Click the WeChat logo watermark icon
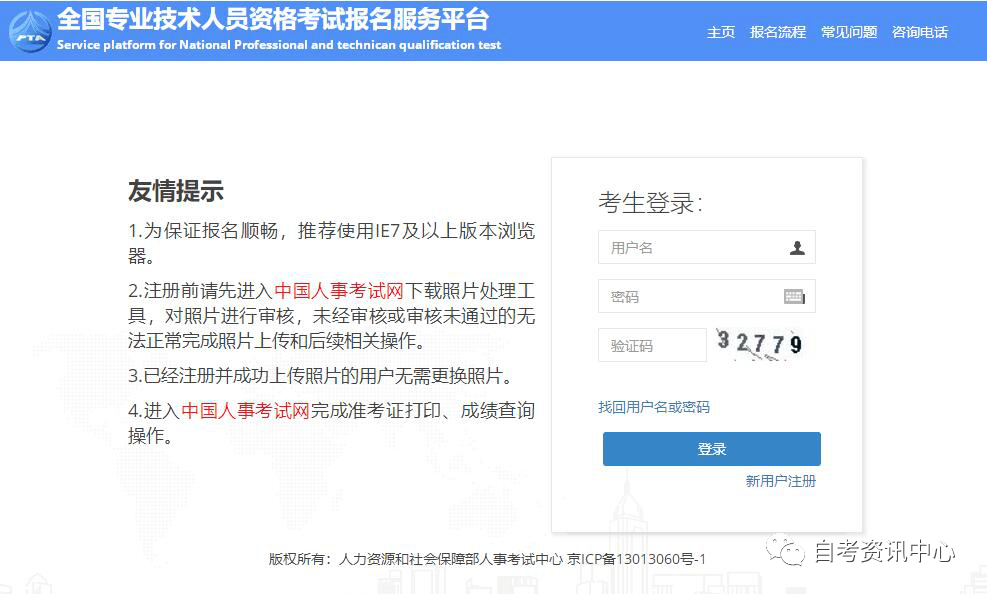This screenshot has width=987, height=594. pyautogui.click(x=785, y=550)
